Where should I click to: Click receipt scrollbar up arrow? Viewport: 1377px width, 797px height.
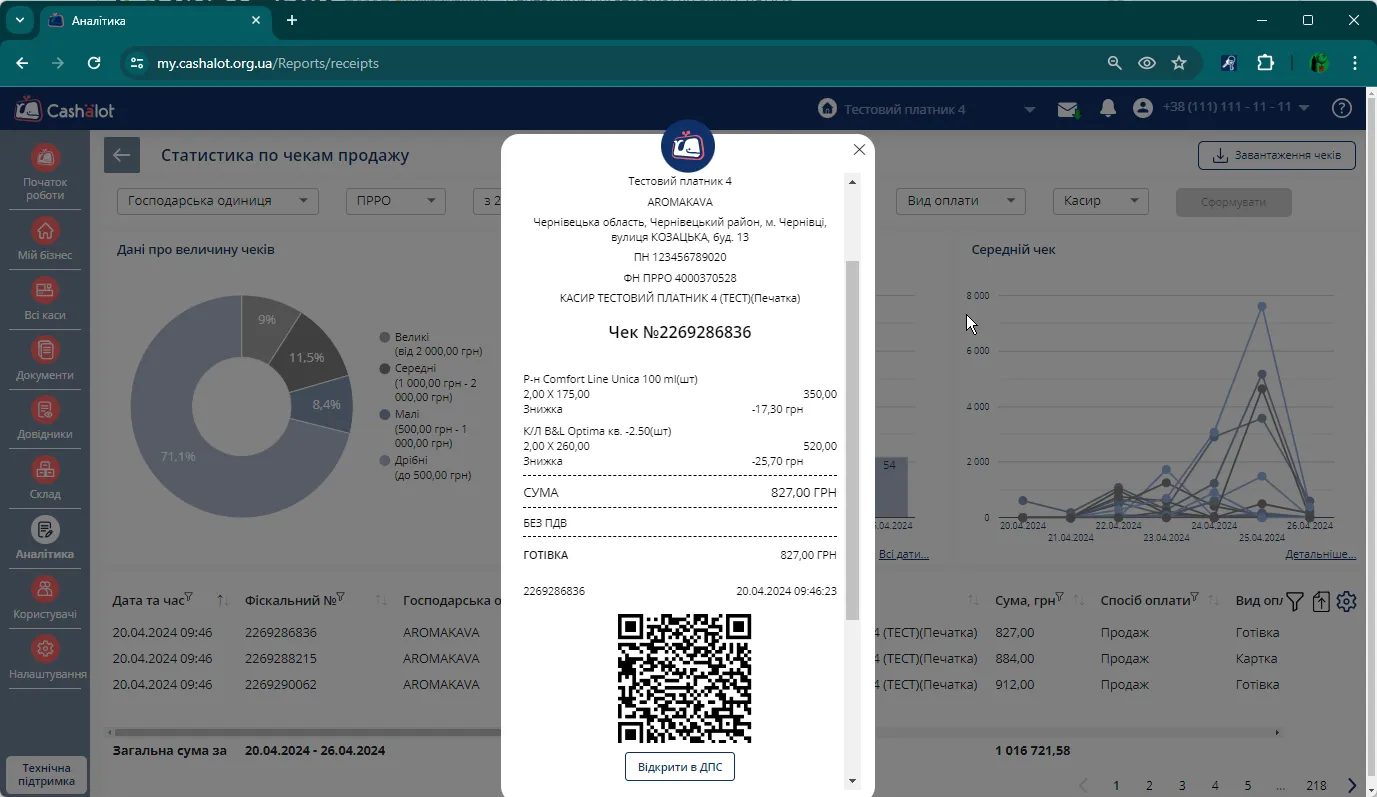pyautogui.click(x=853, y=182)
